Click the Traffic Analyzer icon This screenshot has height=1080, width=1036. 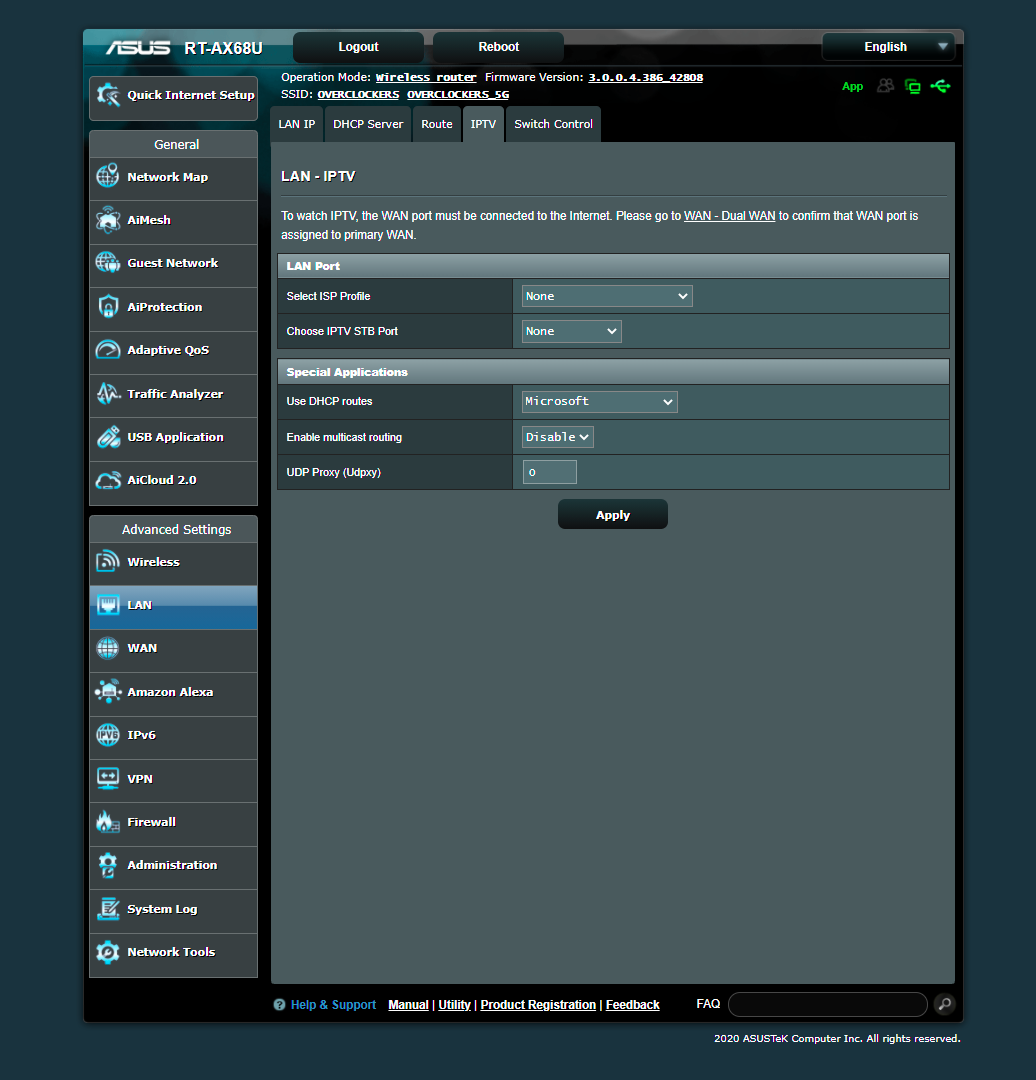[108, 393]
